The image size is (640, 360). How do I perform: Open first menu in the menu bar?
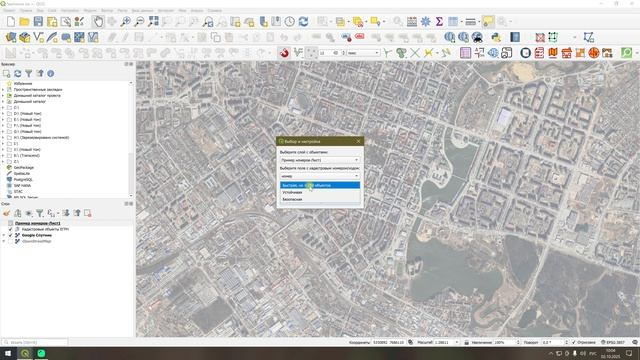pos(9,11)
